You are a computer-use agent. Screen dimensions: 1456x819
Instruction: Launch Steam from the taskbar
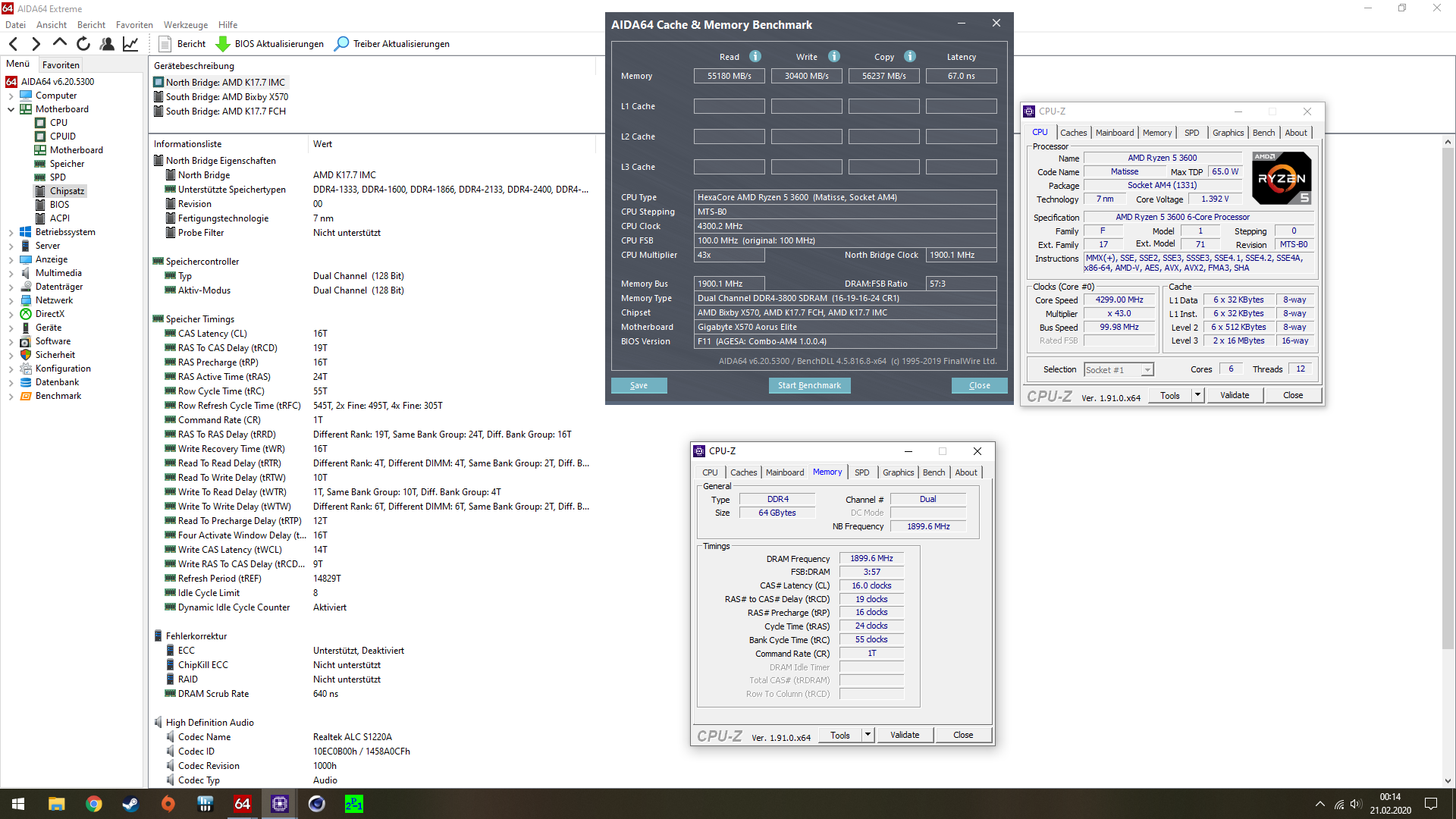point(130,803)
